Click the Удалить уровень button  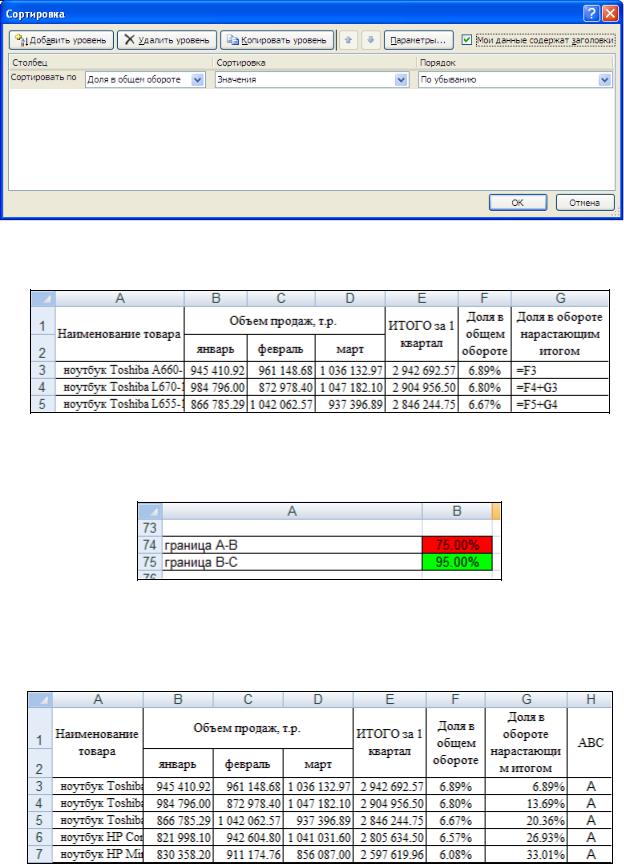(167, 40)
